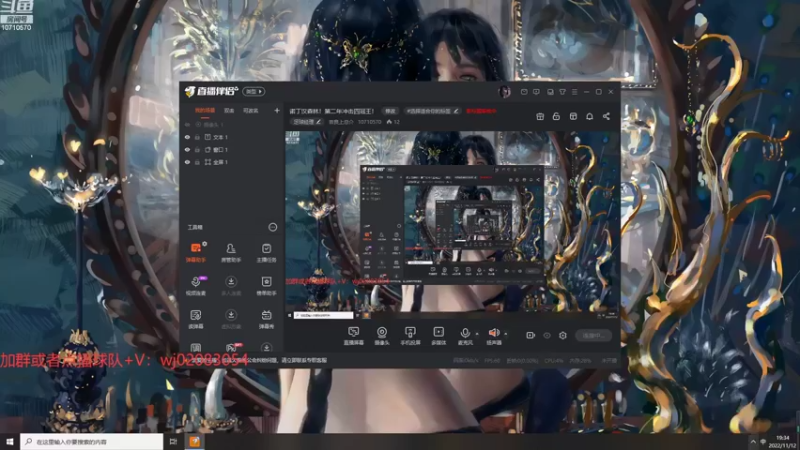
Task: Add a 直播屏幕 screen source
Action: 353,336
